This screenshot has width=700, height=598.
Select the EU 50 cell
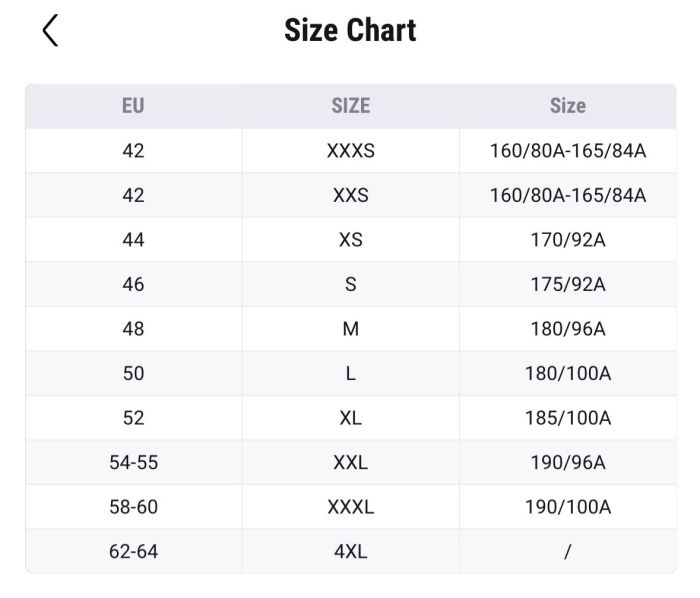click(x=133, y=373)
